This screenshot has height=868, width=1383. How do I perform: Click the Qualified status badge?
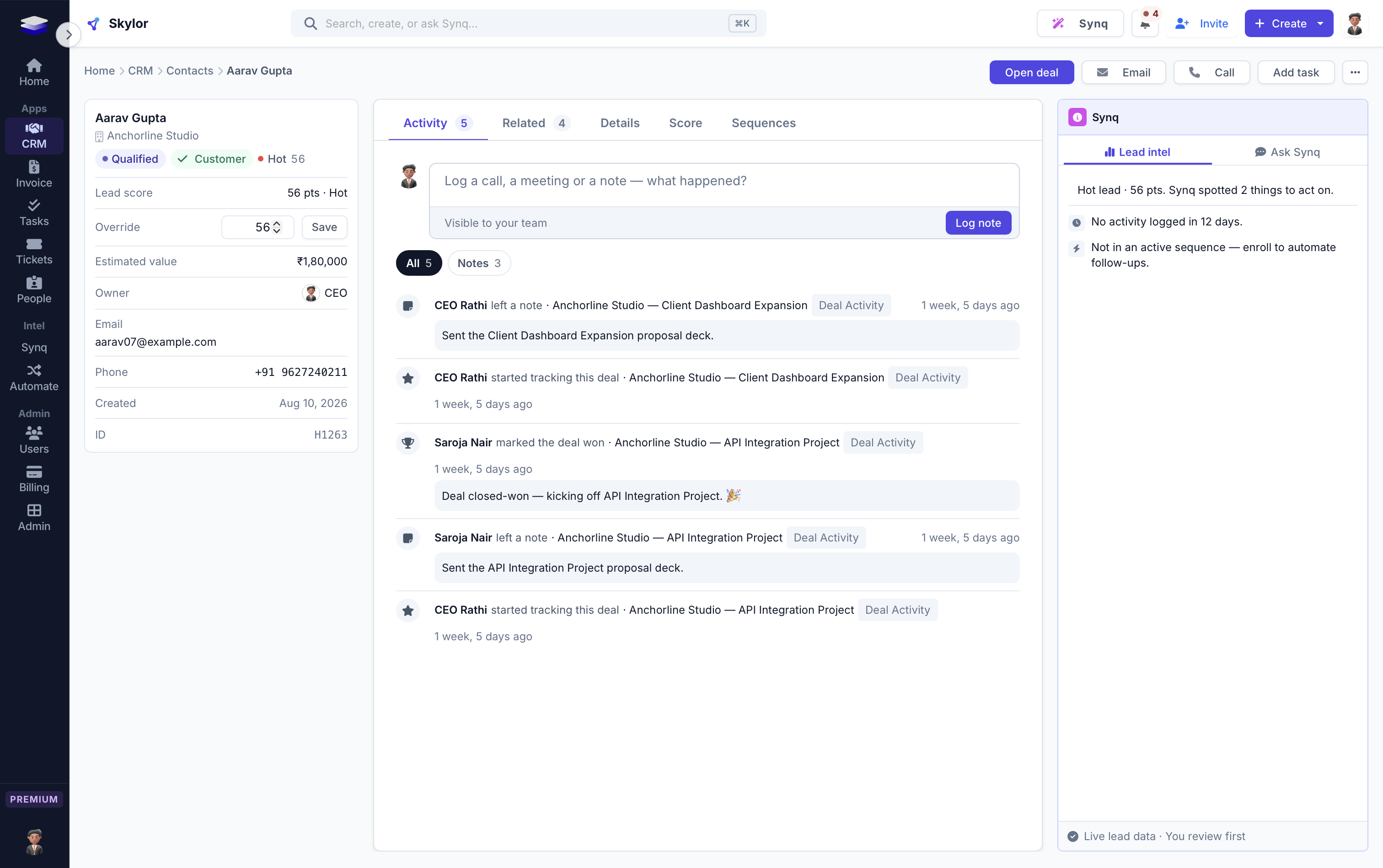click(x=130, y=159)
